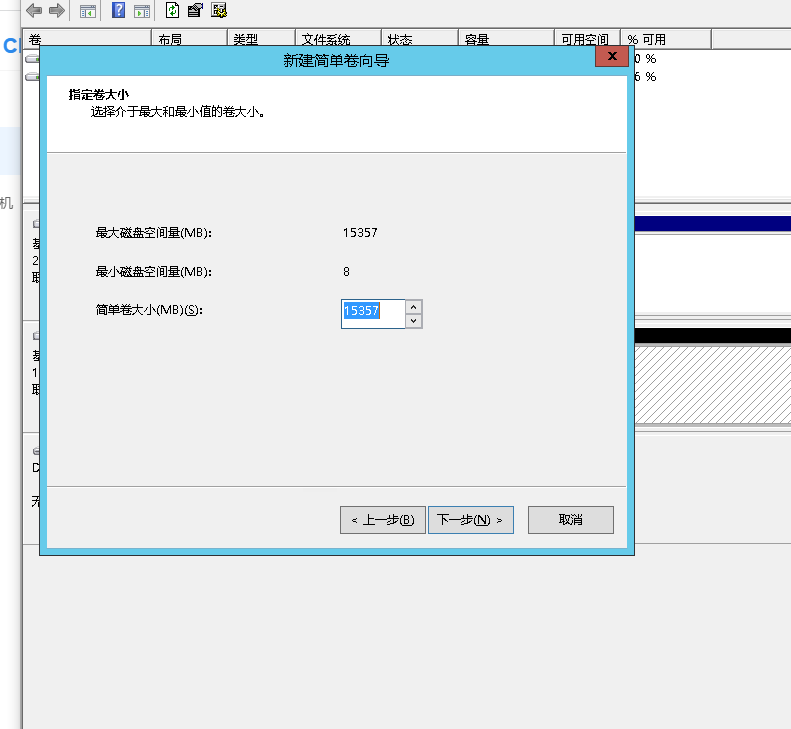Click the Forward arrow in the toolbar
791x729 pixels.
click(57, 11)
